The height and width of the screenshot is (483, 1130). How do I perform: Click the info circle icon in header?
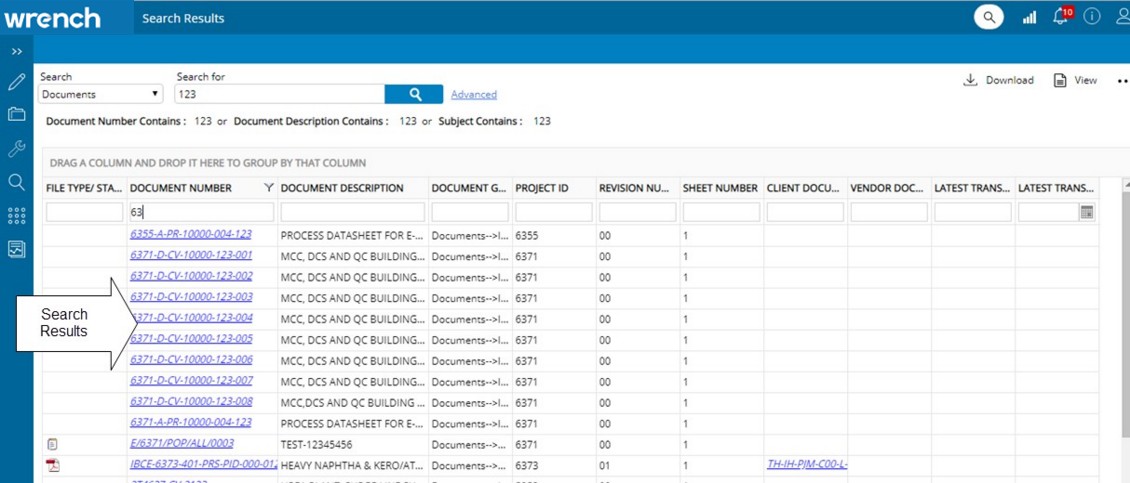1092,17
